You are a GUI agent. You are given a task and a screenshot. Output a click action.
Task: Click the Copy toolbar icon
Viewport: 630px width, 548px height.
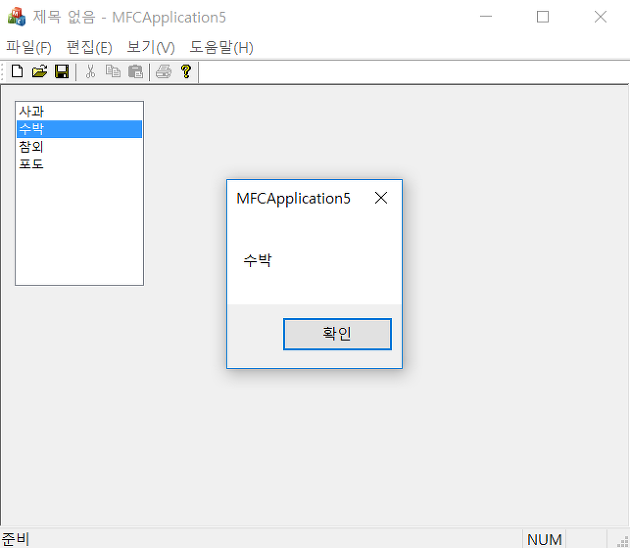click(113, 72)
